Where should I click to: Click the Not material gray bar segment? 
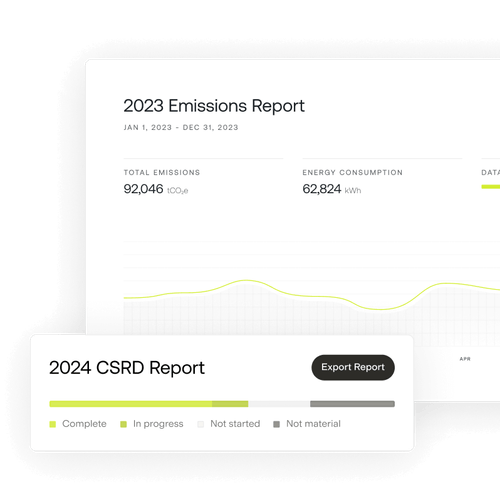point(352,404)
